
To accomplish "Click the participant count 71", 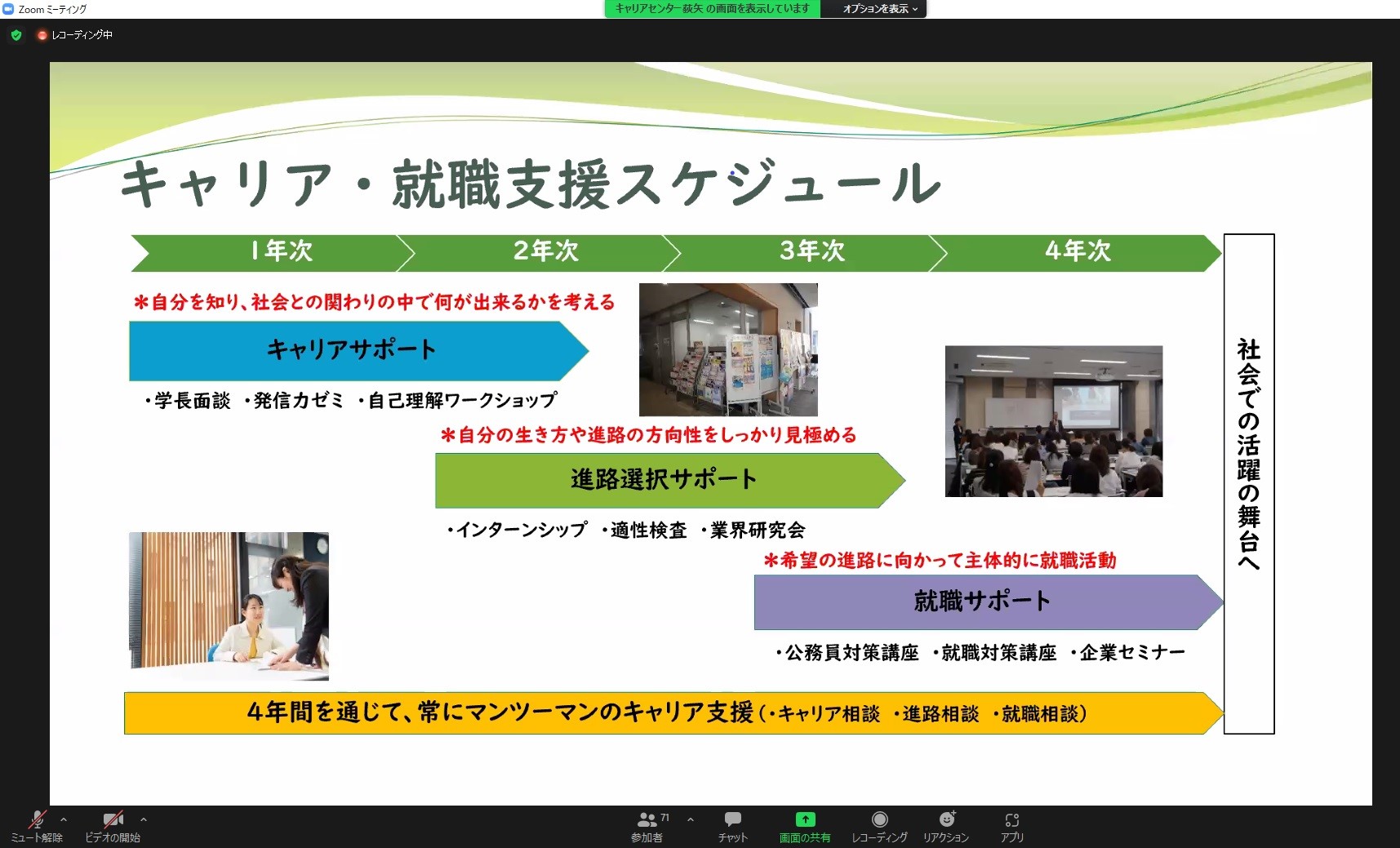I will tap(664, 817).
